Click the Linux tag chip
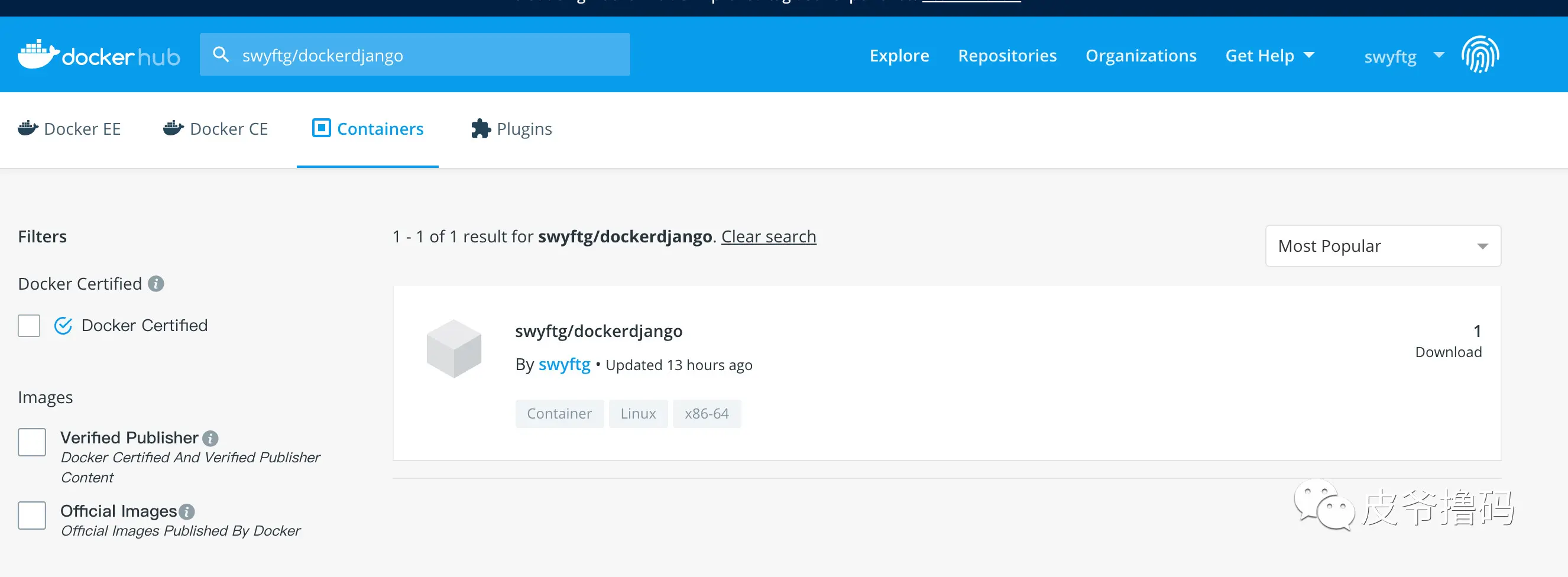The width and height of the screenshot is (1568, 577). point(638,414)
